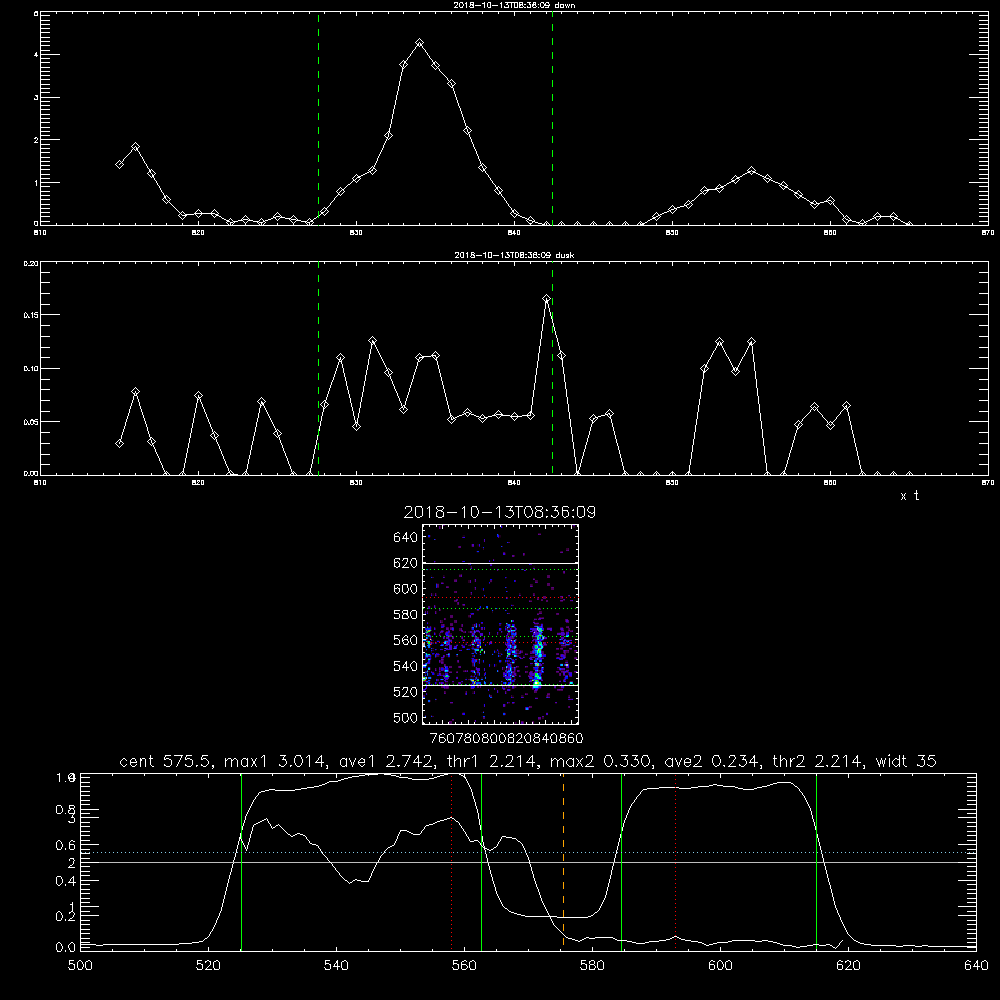Click the orange dashed center line in bottom plot

click(x=563, y=861)
